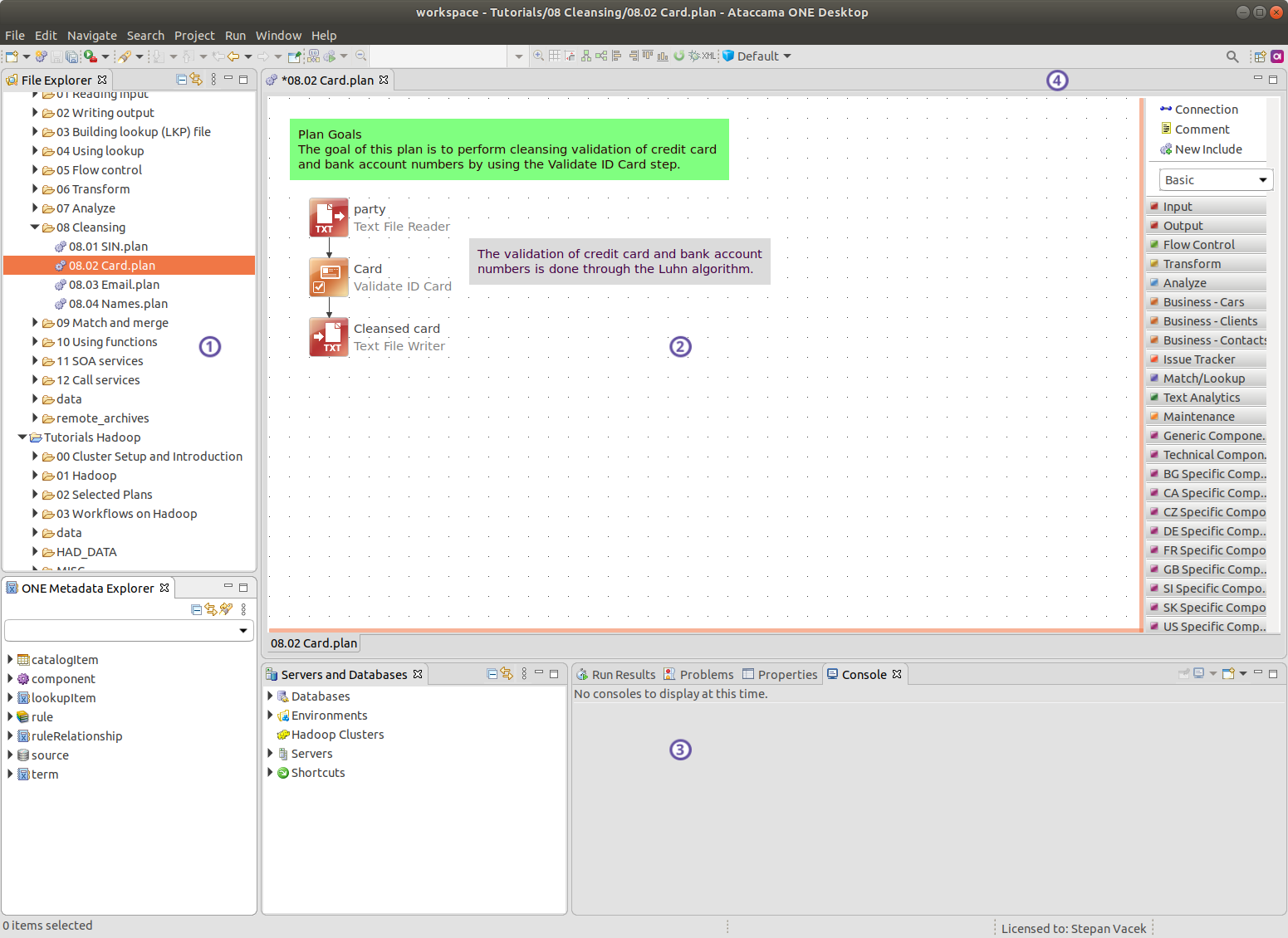Select the Problems tab
1288x938 pixels.
click(x=705, y=673)
